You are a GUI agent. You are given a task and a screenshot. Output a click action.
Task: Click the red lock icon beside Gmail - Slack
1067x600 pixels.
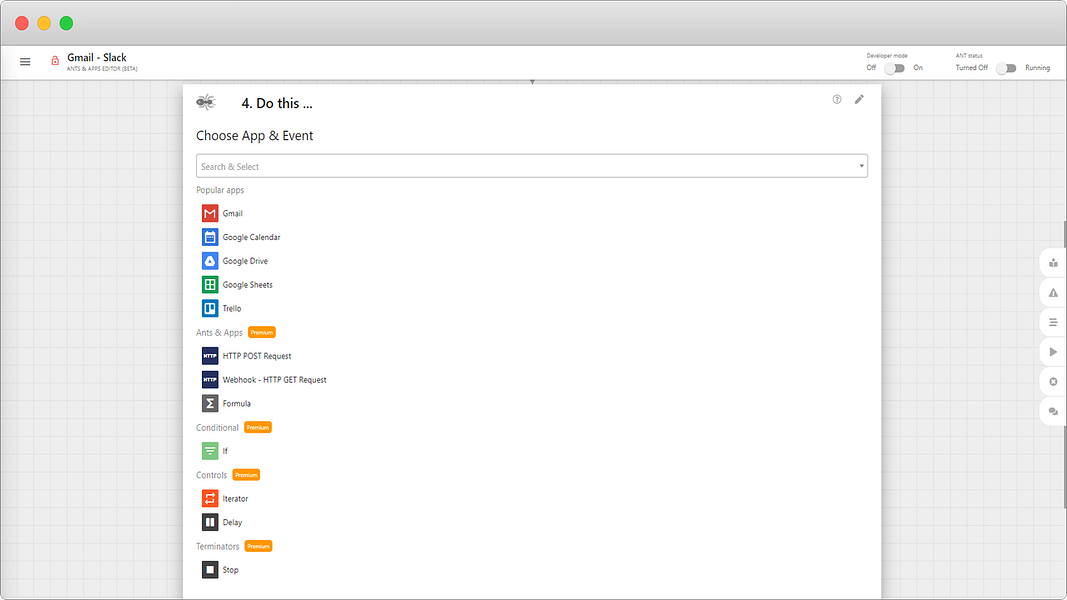55,61
